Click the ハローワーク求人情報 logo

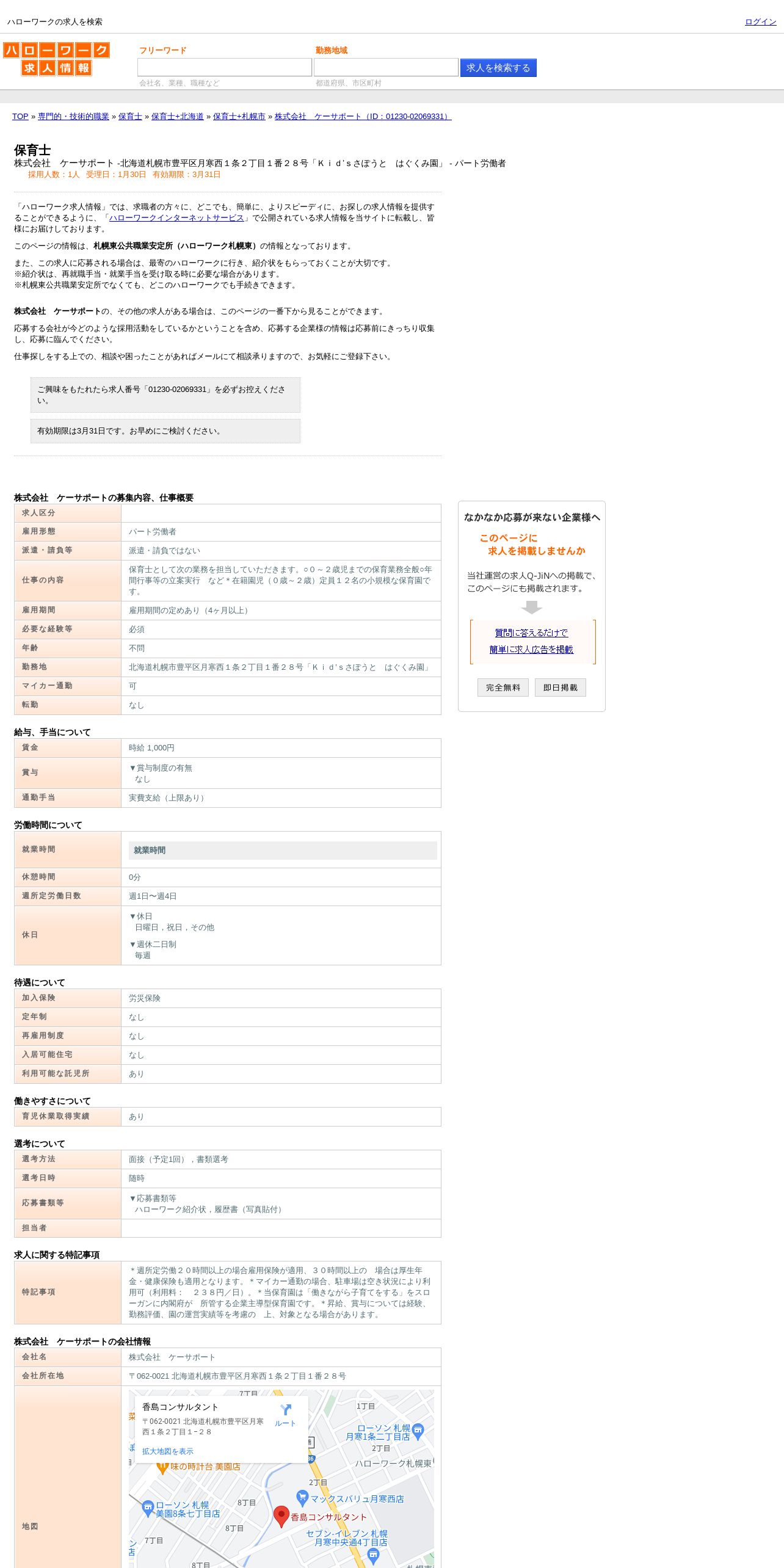(56, 59)
